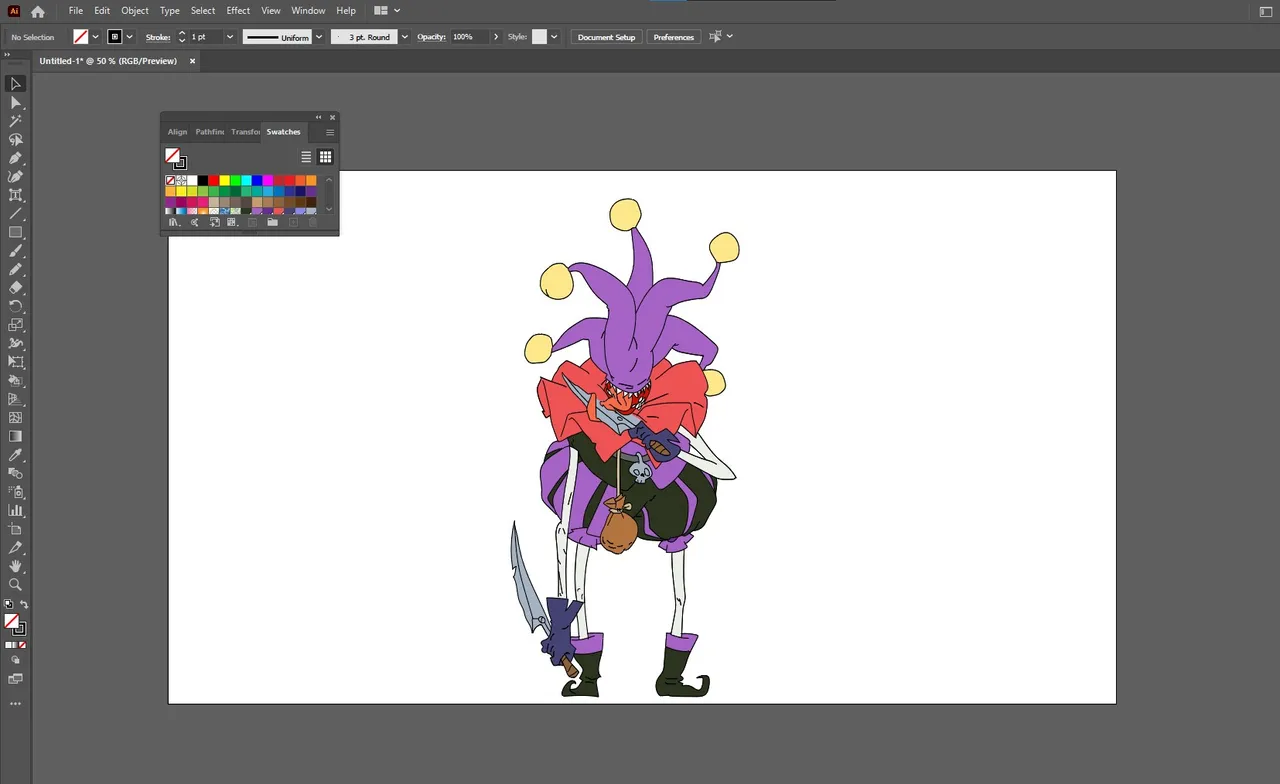
Task: Select the Gradient tool
Action: click(15, 436)
